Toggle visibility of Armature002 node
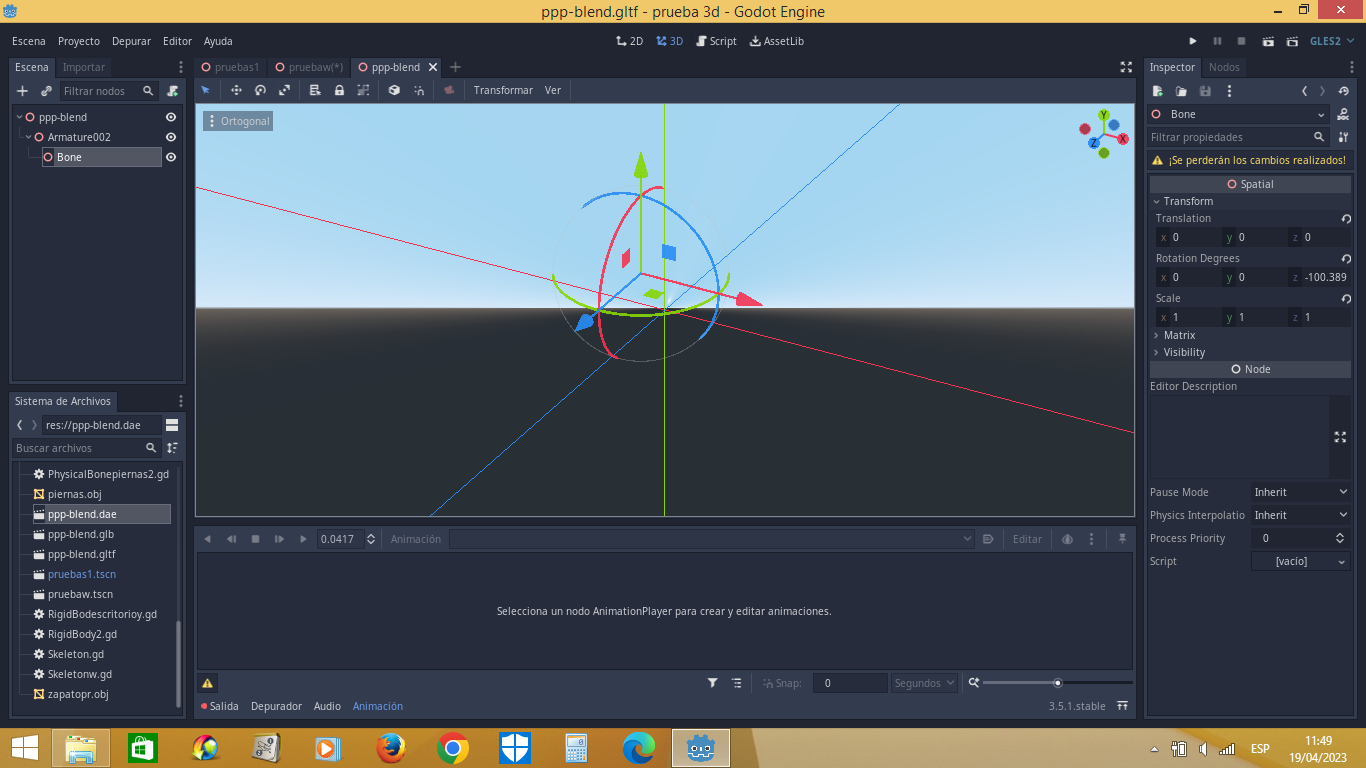 pos(171,137)
